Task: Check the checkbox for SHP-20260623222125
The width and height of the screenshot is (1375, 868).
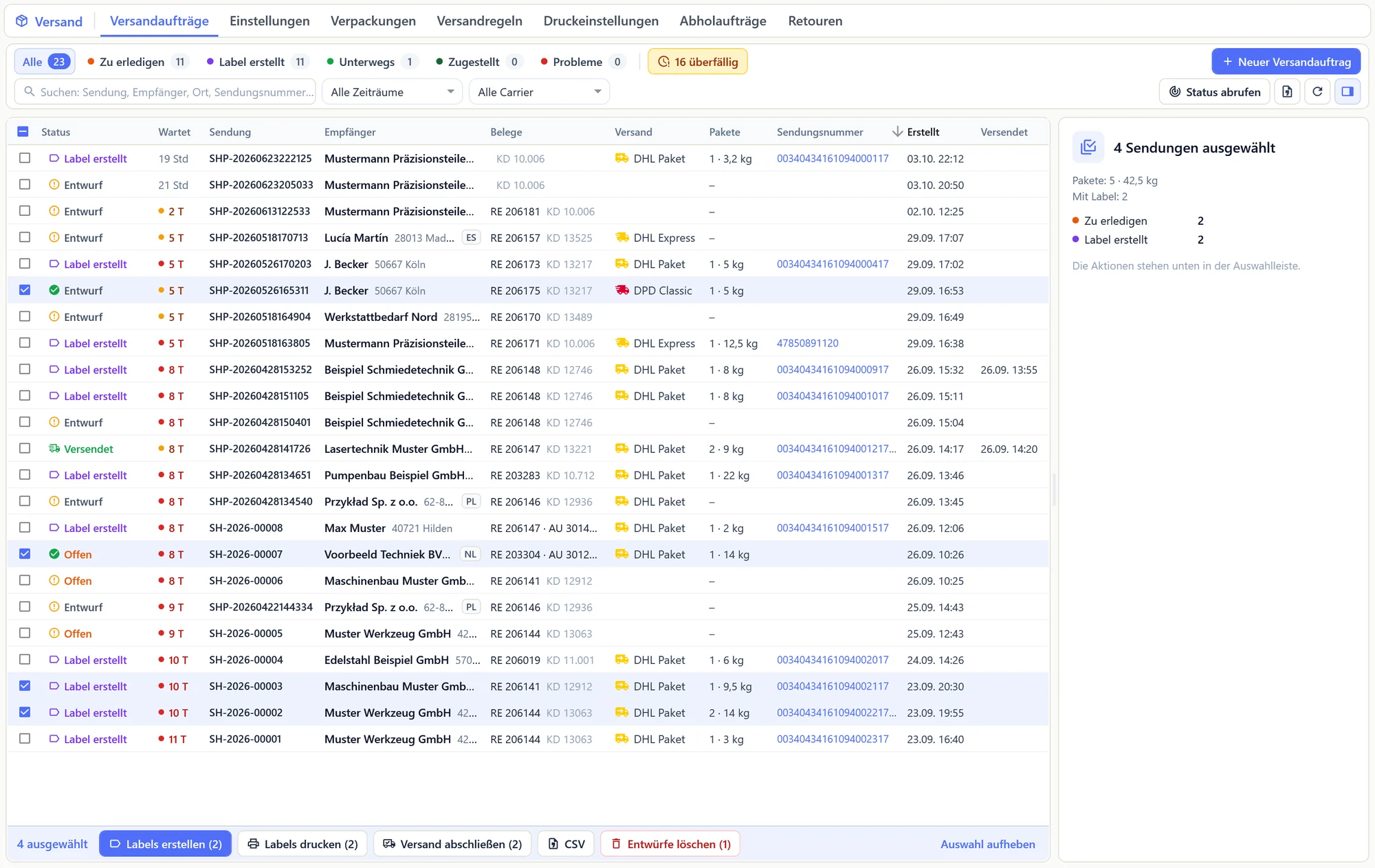Action: (25, 157)
